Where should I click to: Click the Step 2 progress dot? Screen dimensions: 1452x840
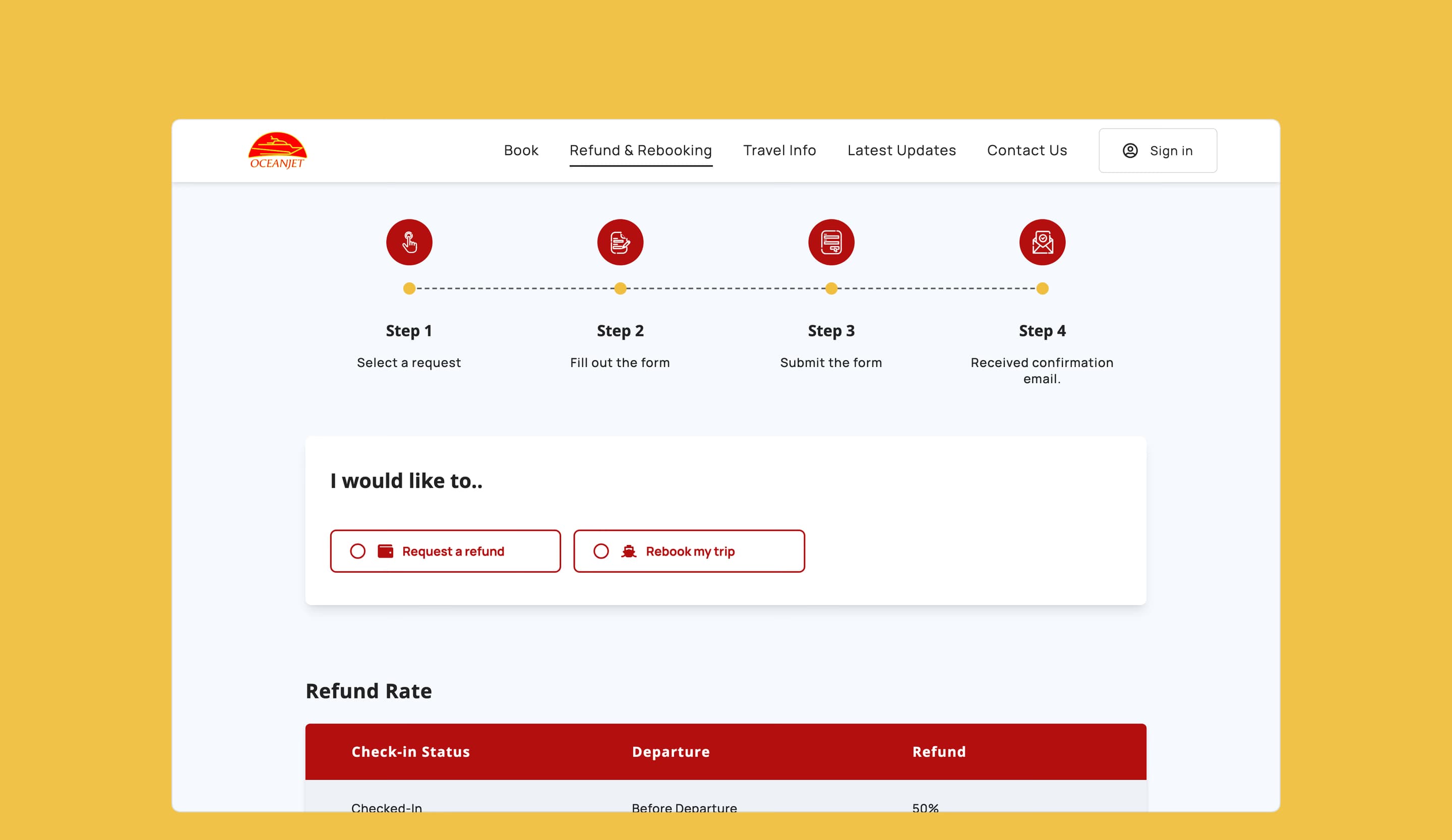pos(620,288)
